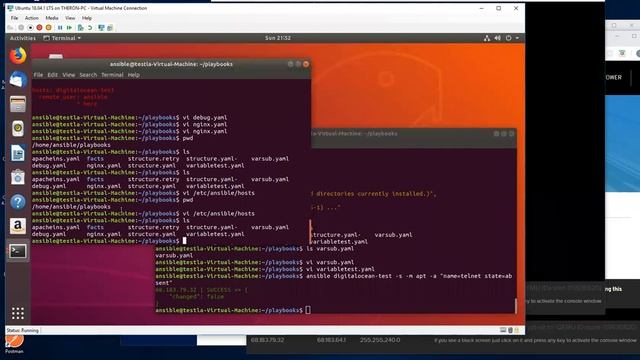This screenshot has width=640, height=360.
Task: Open the Files manager dock icon
Action: [18, 104]
